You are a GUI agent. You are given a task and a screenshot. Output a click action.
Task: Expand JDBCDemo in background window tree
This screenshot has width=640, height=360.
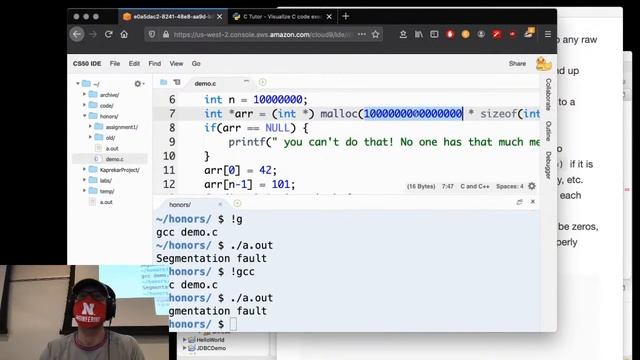pyautogui.click(x=184, y=348)
